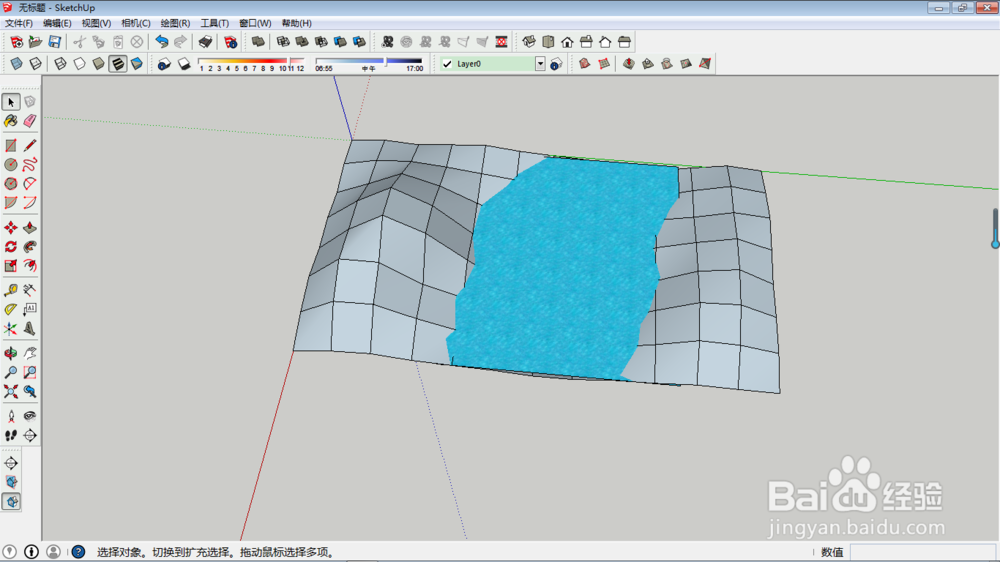This screenshot has height=562, width=1000.
Task: Enable Monochrome face style
Action: click(137, 64)
